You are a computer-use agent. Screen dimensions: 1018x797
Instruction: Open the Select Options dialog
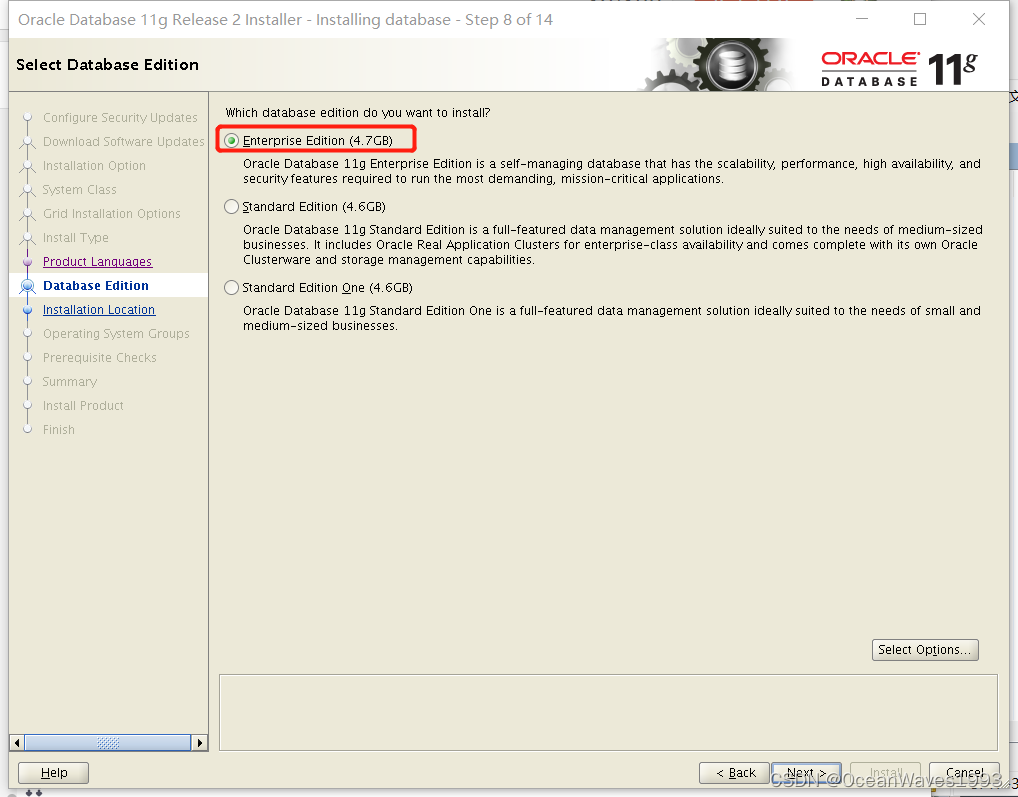click(x=925, y=650)
